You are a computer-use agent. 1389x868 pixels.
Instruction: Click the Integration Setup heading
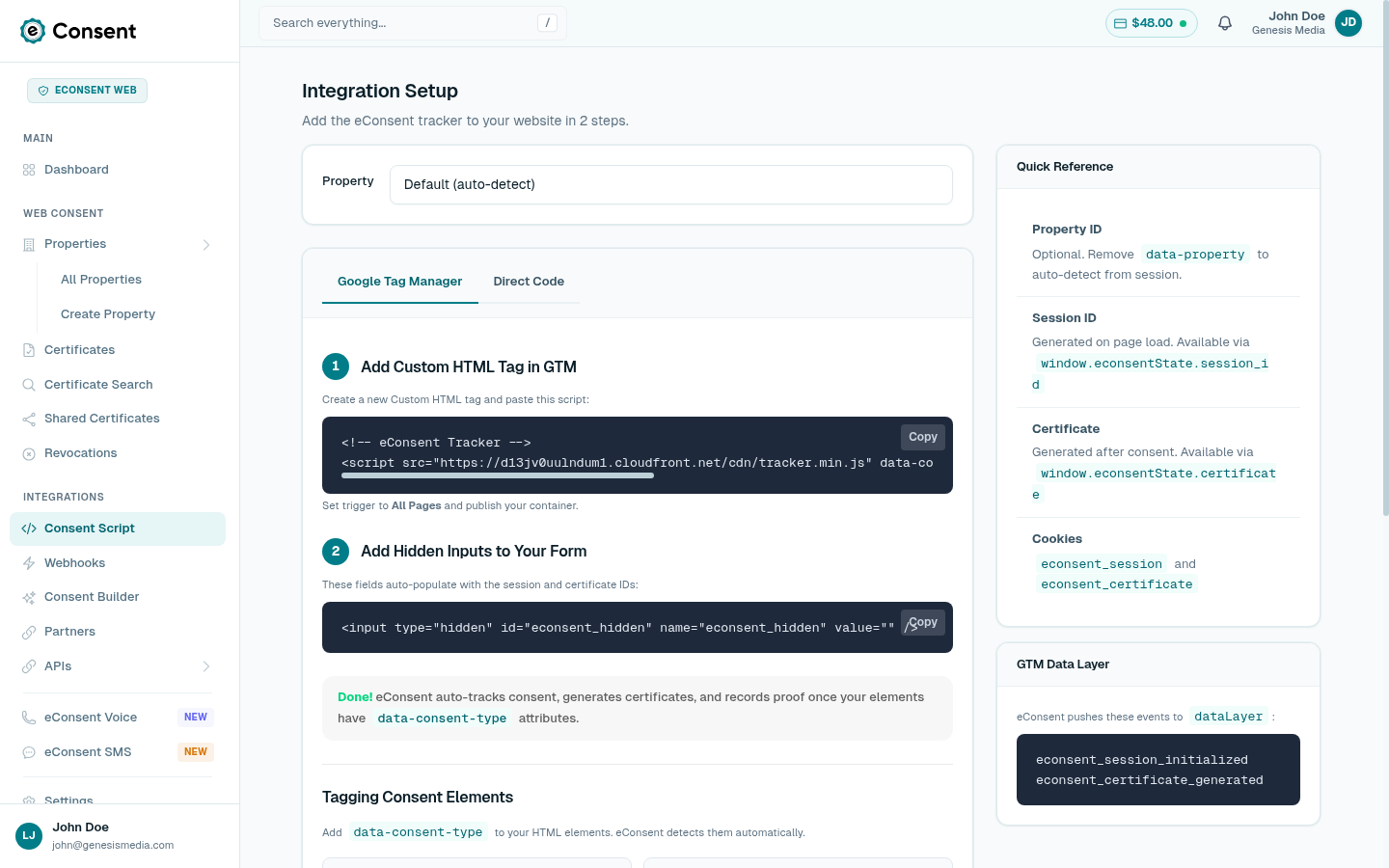(x=380, y=91)
